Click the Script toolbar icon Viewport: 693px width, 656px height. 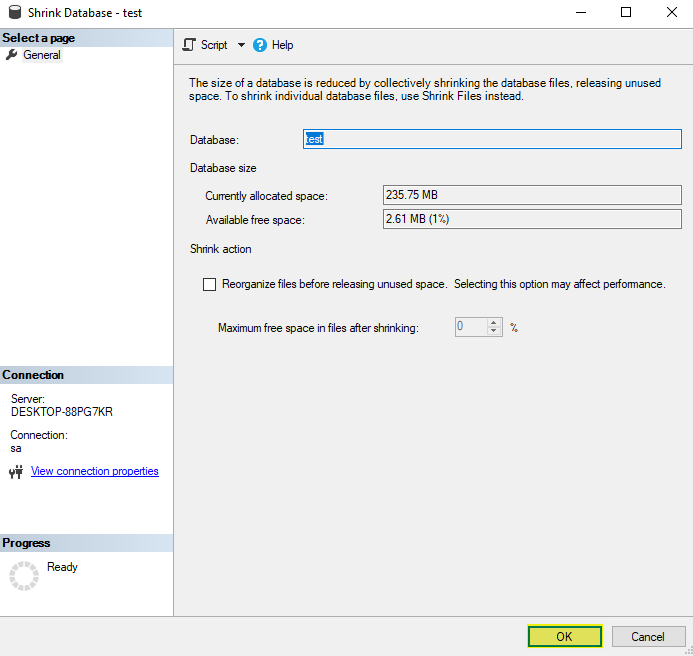189,45
